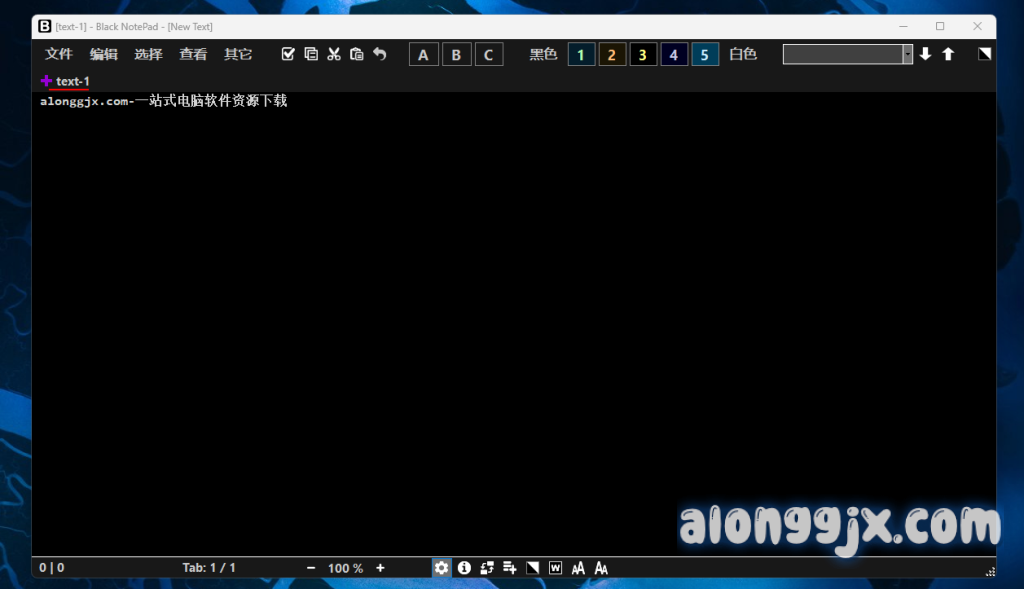Click the copy icon in toolbar
The width and height of the screenshot is (1024, 589).
[311, 54]
